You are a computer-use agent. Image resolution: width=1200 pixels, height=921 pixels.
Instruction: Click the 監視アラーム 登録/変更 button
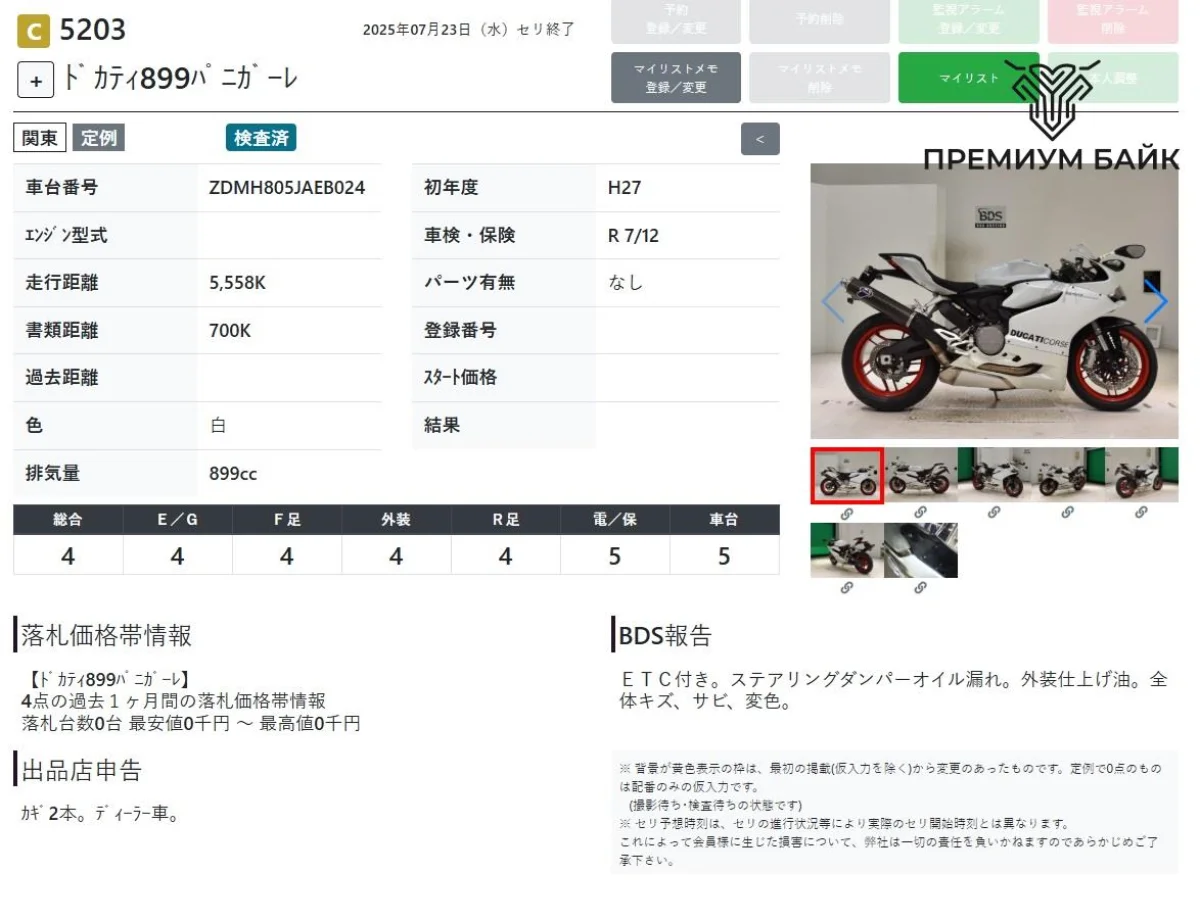pyautogui.click(x=968, y=20)
